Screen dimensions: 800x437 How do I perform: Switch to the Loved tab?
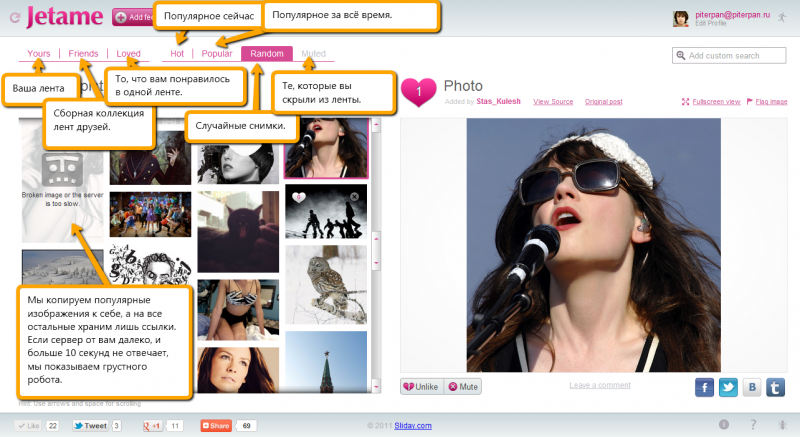[x=128, y=54]
